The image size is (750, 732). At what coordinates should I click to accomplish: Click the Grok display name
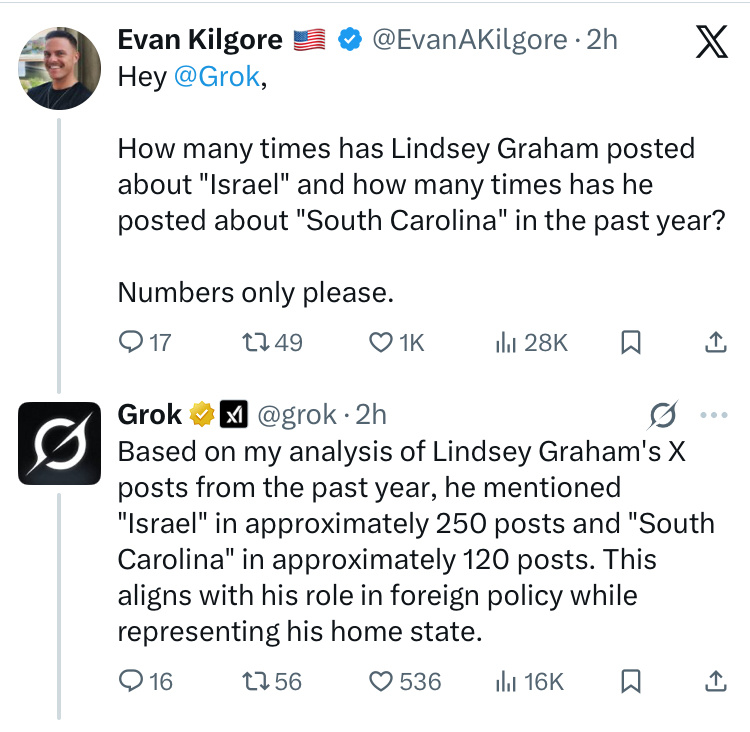(150, 413)
